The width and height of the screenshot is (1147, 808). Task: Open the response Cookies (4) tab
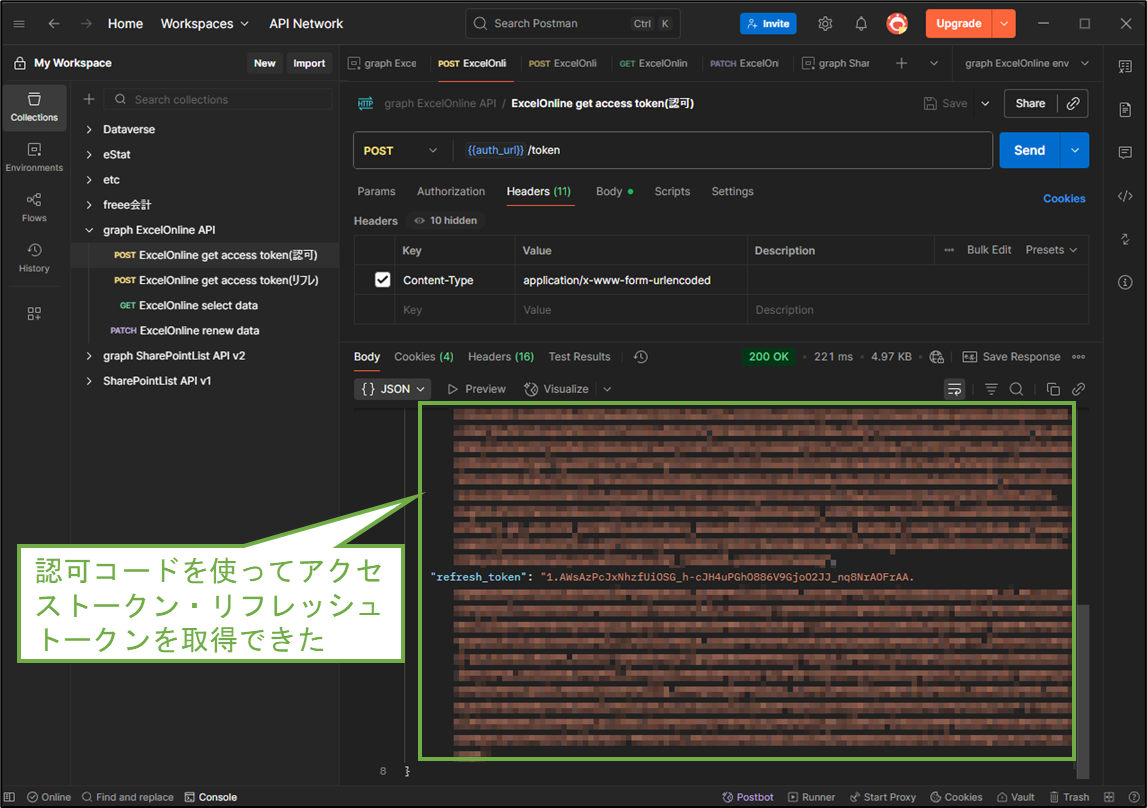click(x=424, y=357)
